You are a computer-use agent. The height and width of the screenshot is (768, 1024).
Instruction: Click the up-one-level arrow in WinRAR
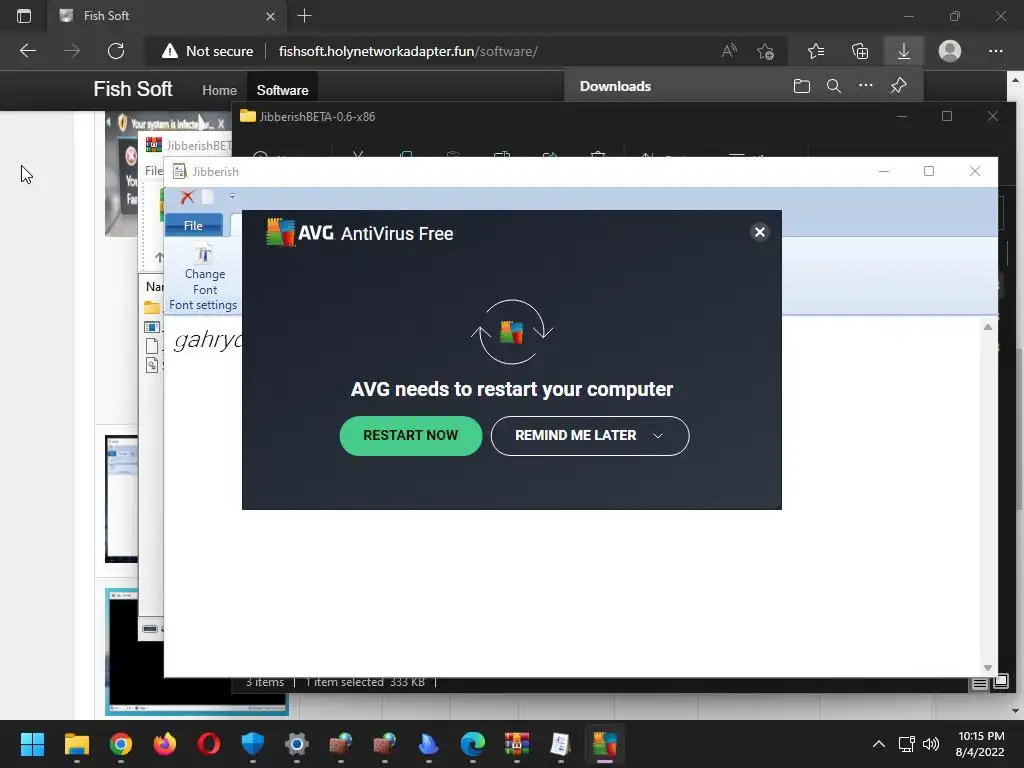click(x=159, y=257)
